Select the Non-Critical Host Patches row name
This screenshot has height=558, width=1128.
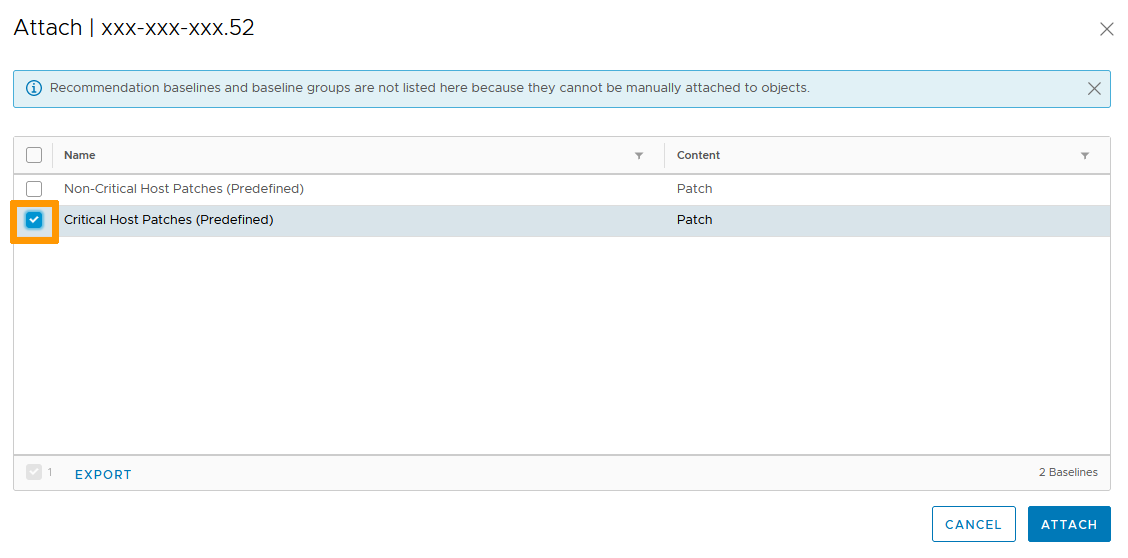tap(183, 189)
